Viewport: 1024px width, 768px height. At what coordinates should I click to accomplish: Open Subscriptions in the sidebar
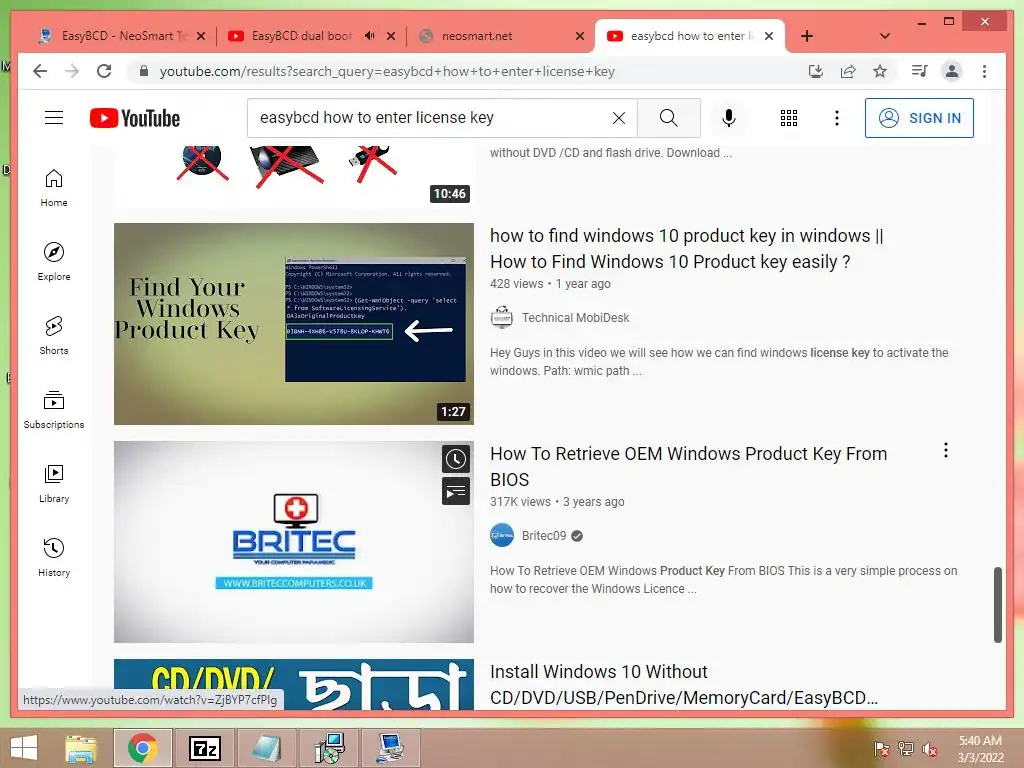click(54, 409)
